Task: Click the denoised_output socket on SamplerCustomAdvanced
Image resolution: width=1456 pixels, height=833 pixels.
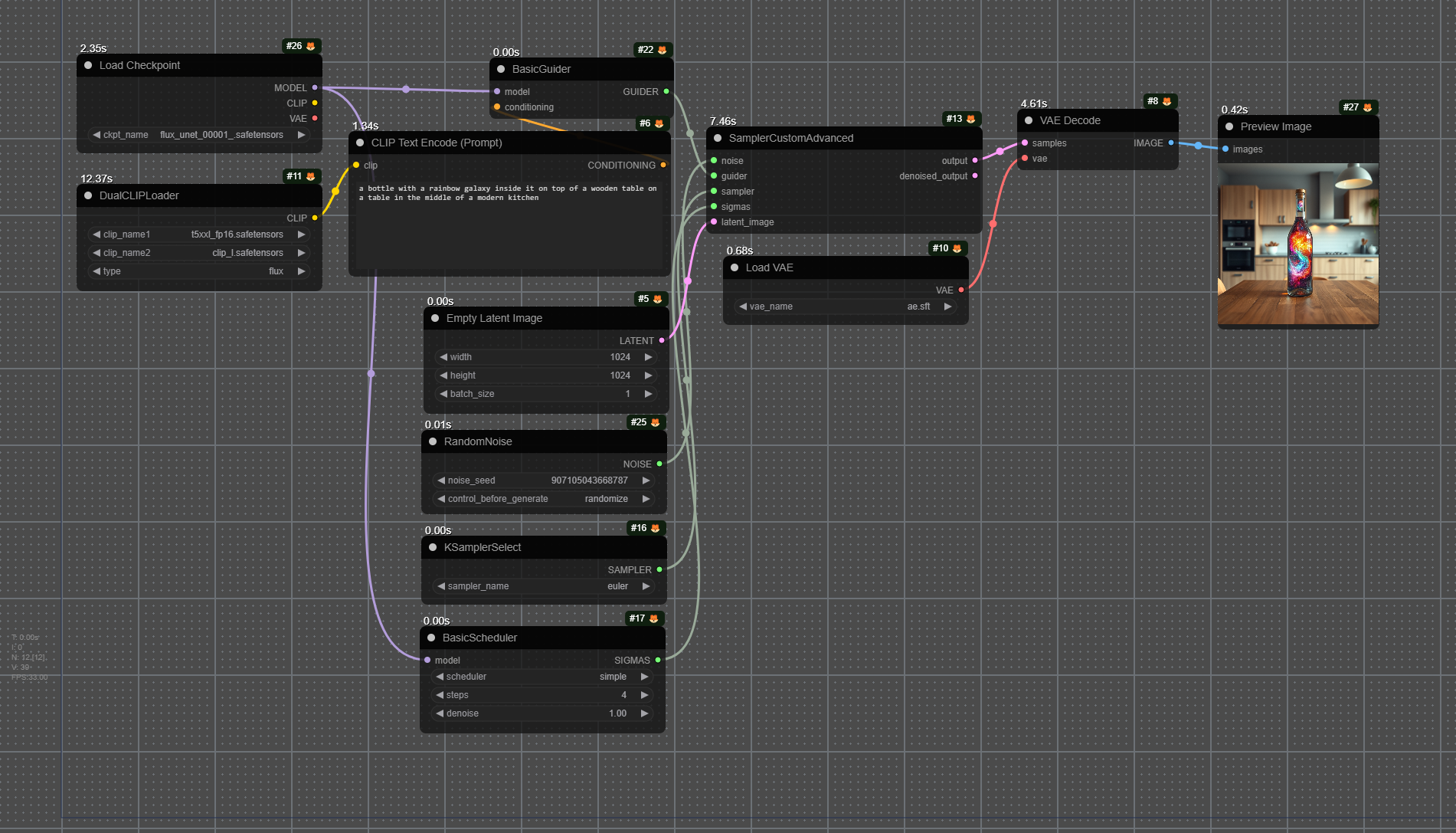Action: pyautogui.click(x=975, y=176)
